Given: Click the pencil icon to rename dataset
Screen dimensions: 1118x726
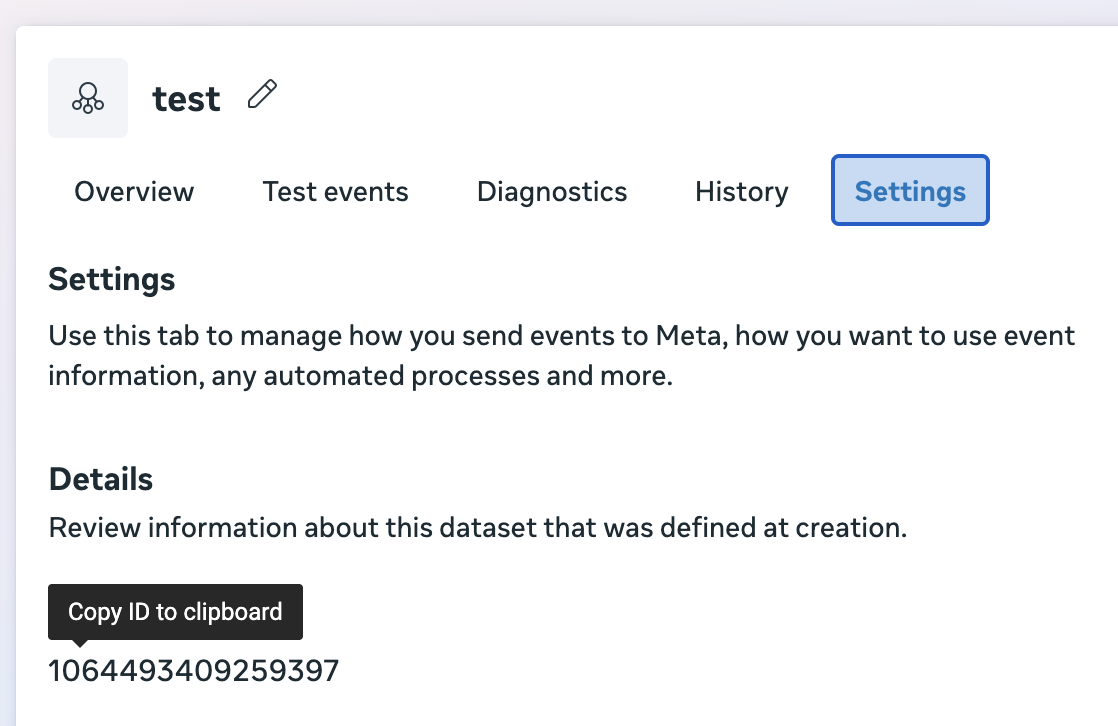Looking at the screenshot, I should tap(262, 95).
